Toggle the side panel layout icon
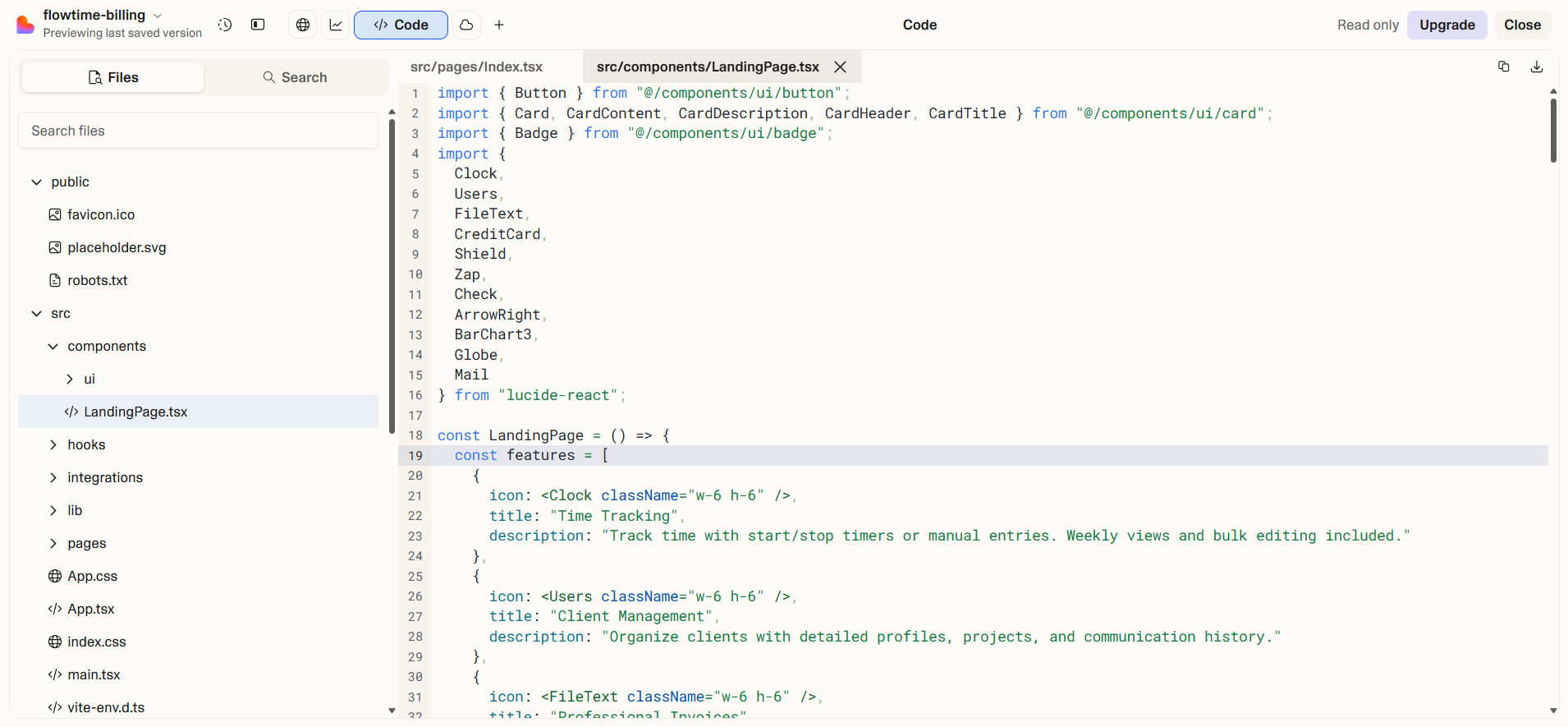The width and height of the screenshot is (1568, 727). 258,25
